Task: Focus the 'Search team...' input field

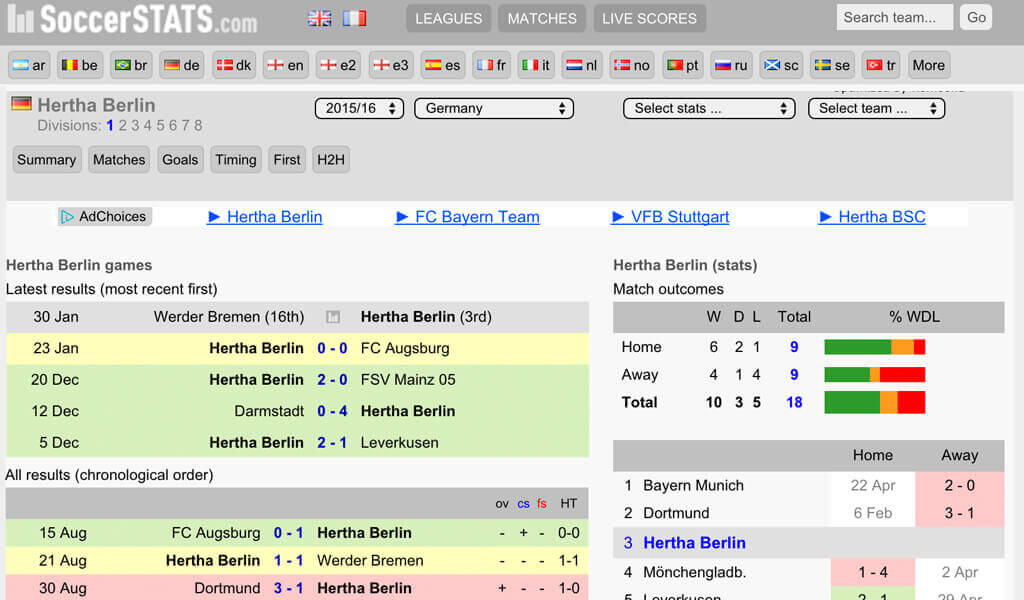Action: coord(895,18)
